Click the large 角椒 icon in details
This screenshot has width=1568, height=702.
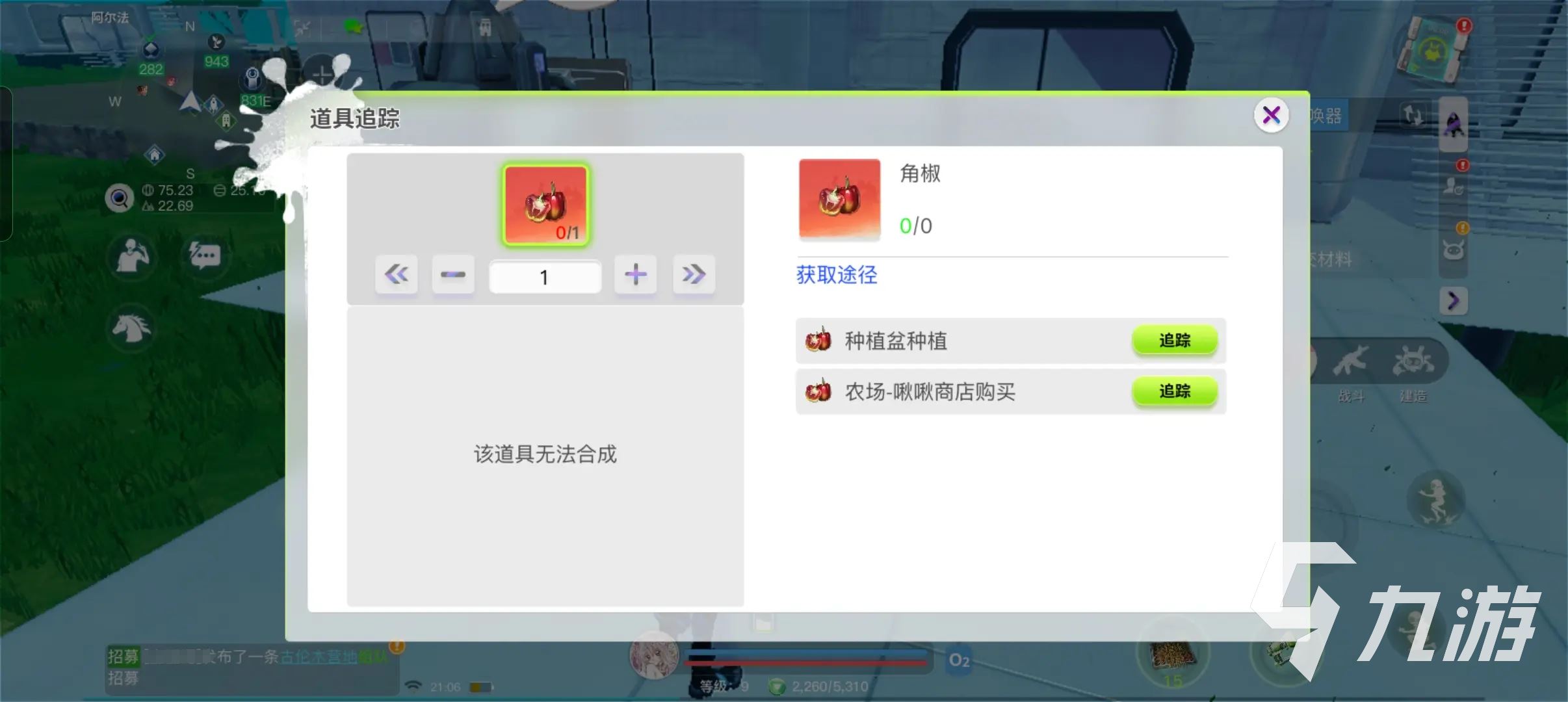tap(839, 200)
